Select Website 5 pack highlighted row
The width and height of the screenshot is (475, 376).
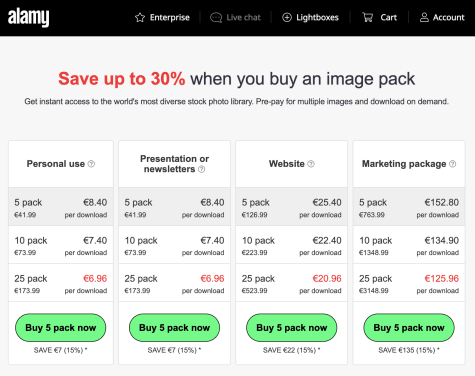[292, 207]
